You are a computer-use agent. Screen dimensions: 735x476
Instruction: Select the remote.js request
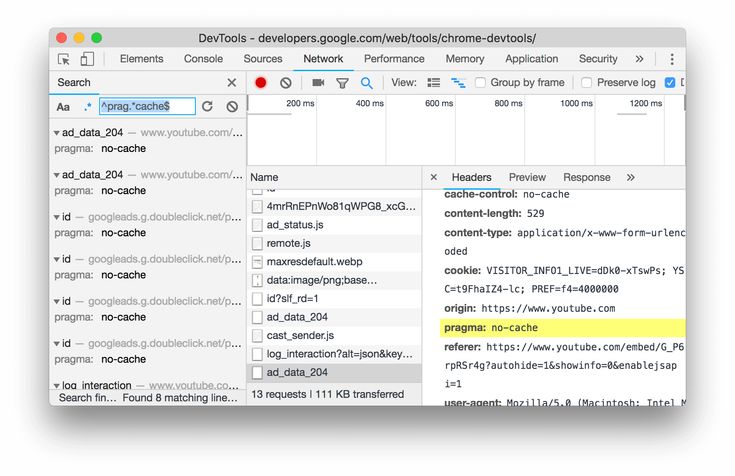click(335, 243)
